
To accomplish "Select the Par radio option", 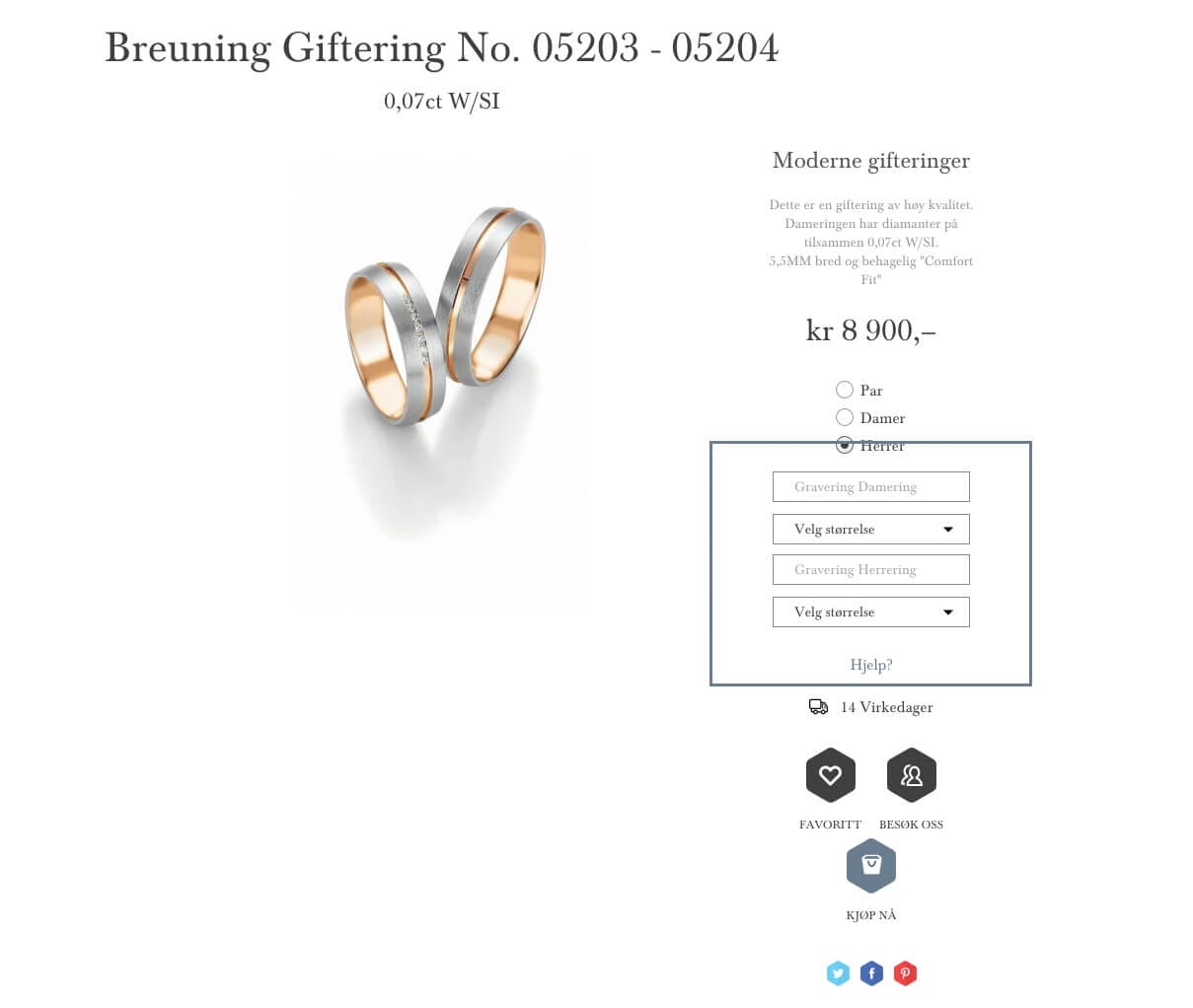I will coord(845,390).
